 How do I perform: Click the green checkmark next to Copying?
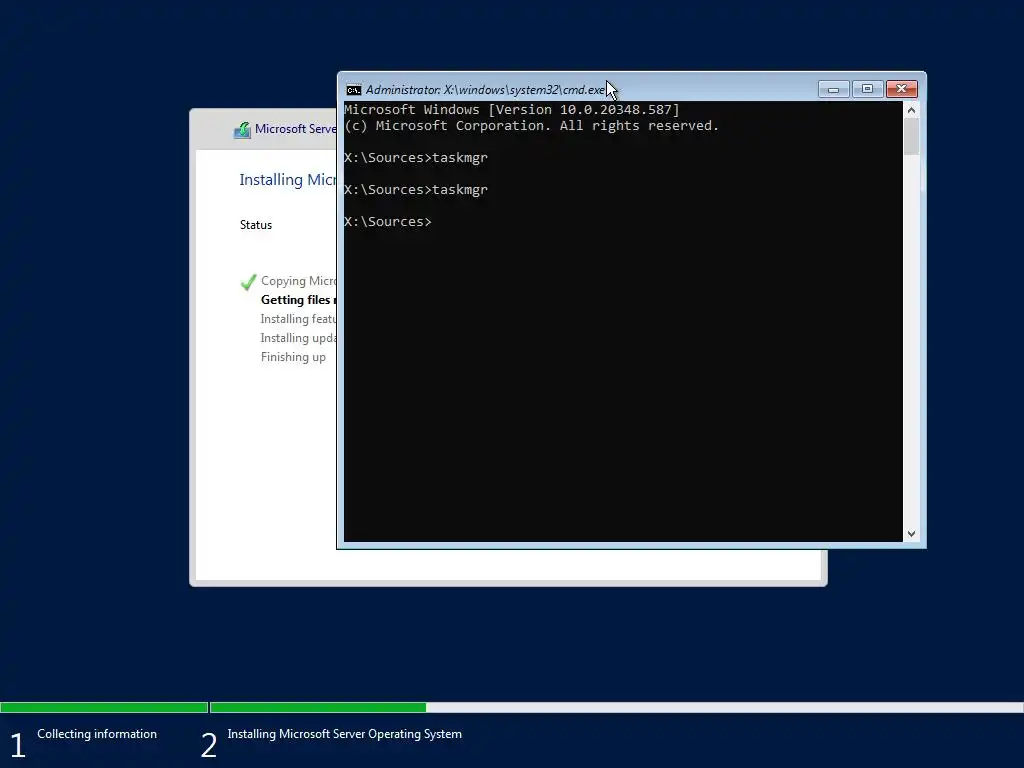[248, 282]
